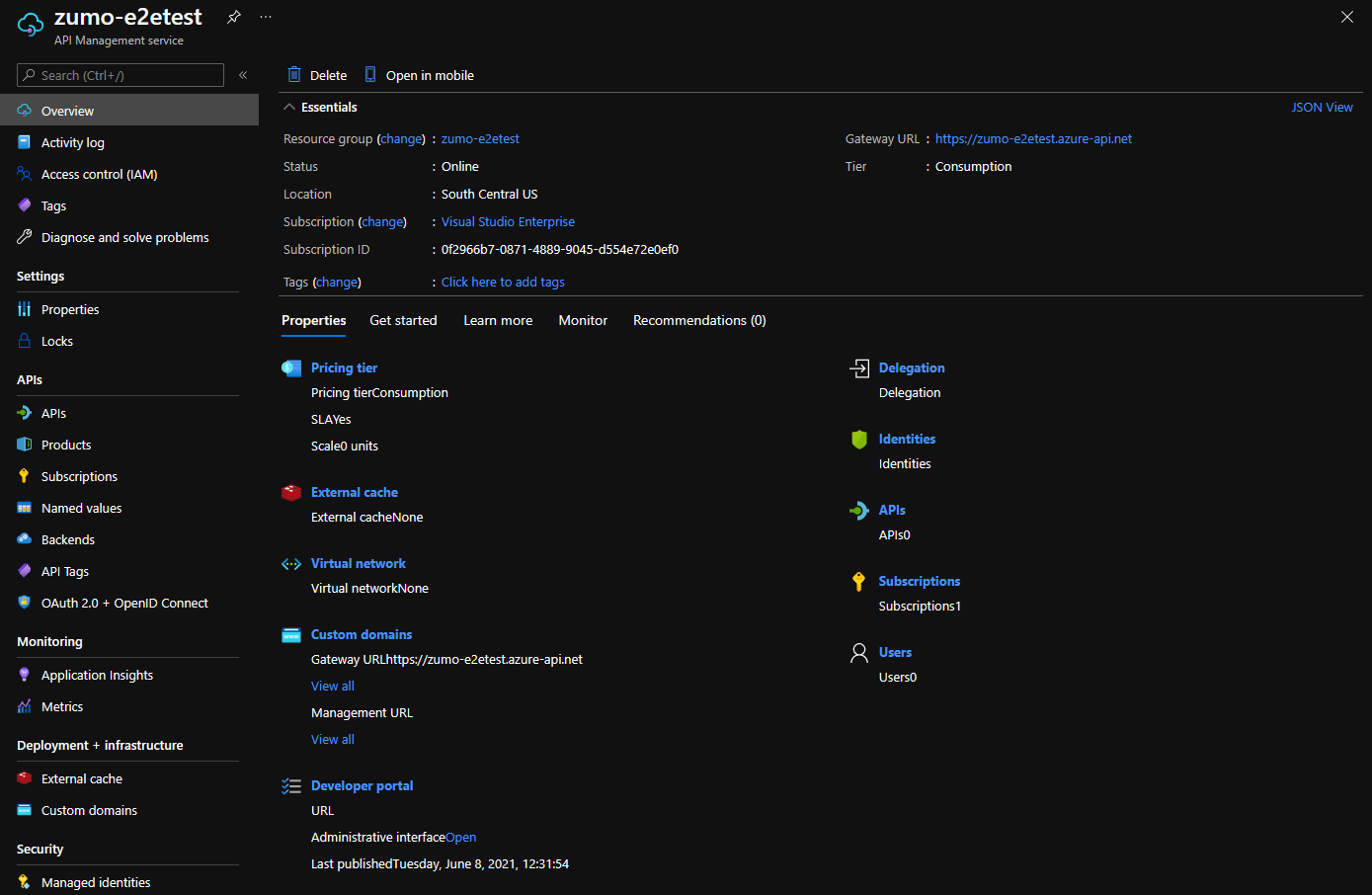
Task: Open Custom domains heading in Properties
Action: click(362, 634)
